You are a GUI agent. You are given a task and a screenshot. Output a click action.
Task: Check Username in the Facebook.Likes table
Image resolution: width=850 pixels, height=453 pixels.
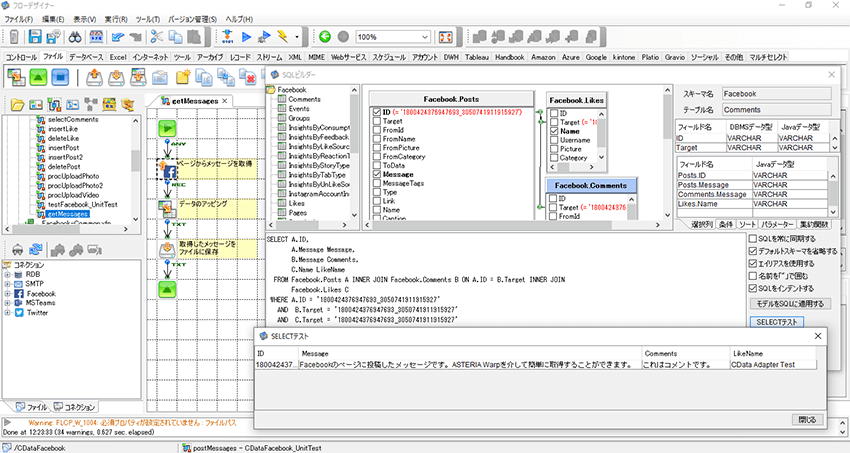554,140
